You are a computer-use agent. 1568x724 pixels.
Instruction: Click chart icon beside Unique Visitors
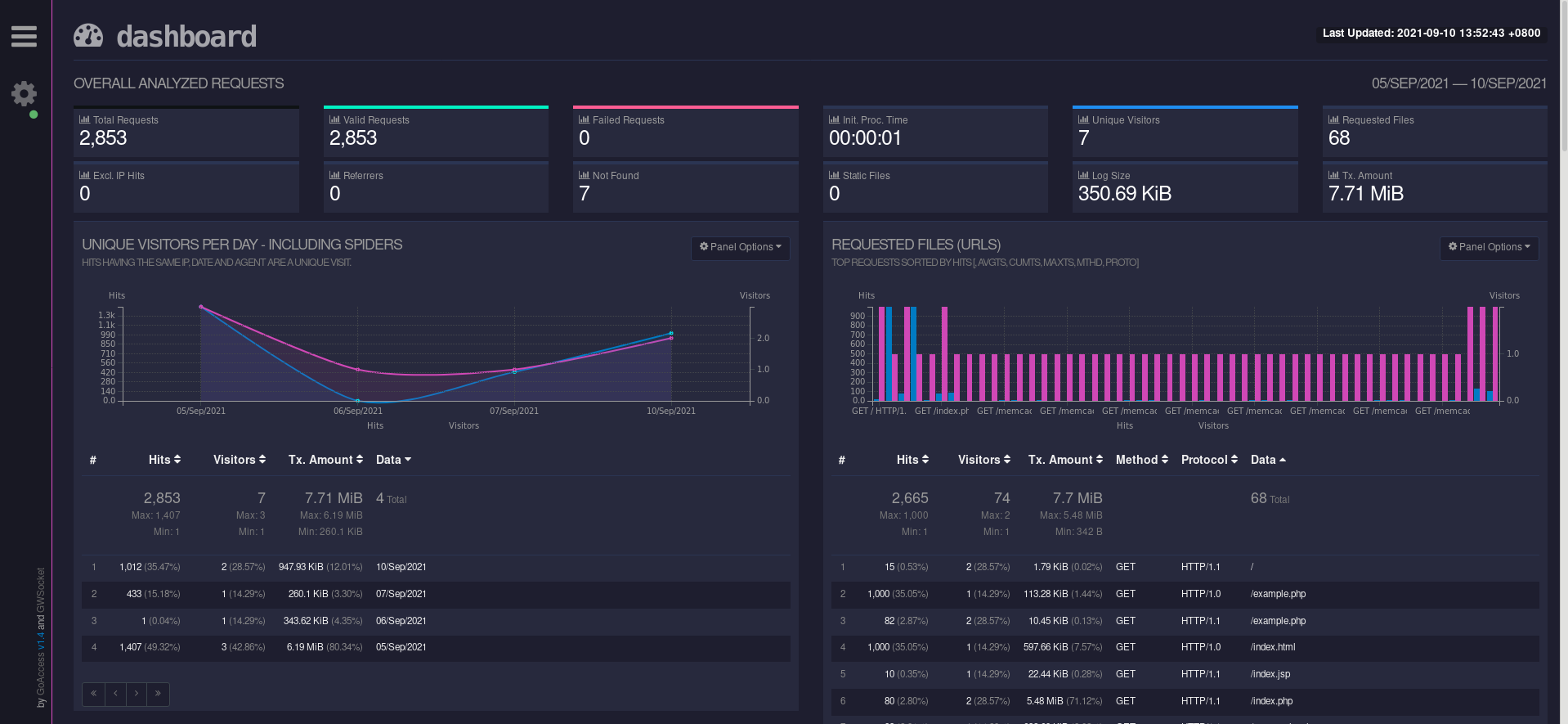click(x=1083, y=119)
